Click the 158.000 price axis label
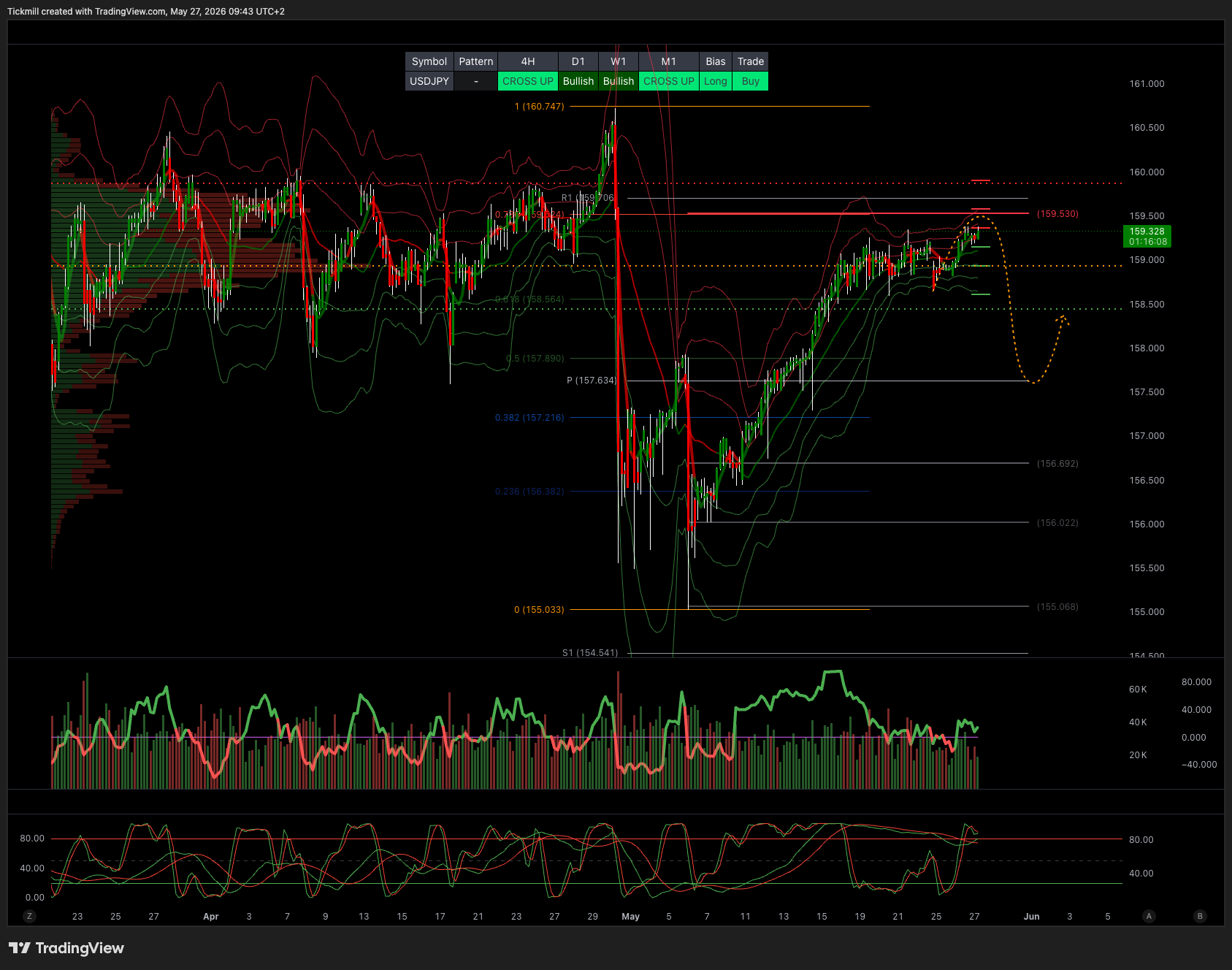This screenshot has width=1232, height=970. [x=1147, y=348]
